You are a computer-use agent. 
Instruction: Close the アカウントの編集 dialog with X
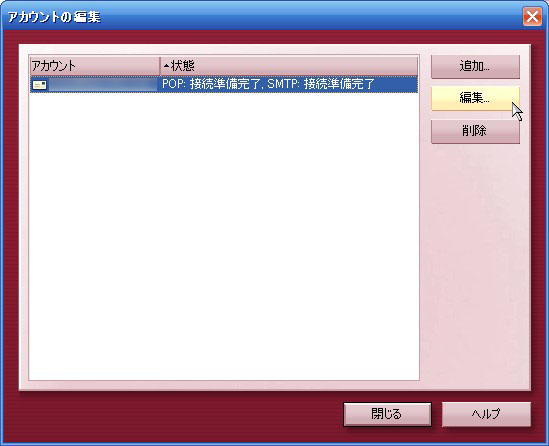coord(532,16)
